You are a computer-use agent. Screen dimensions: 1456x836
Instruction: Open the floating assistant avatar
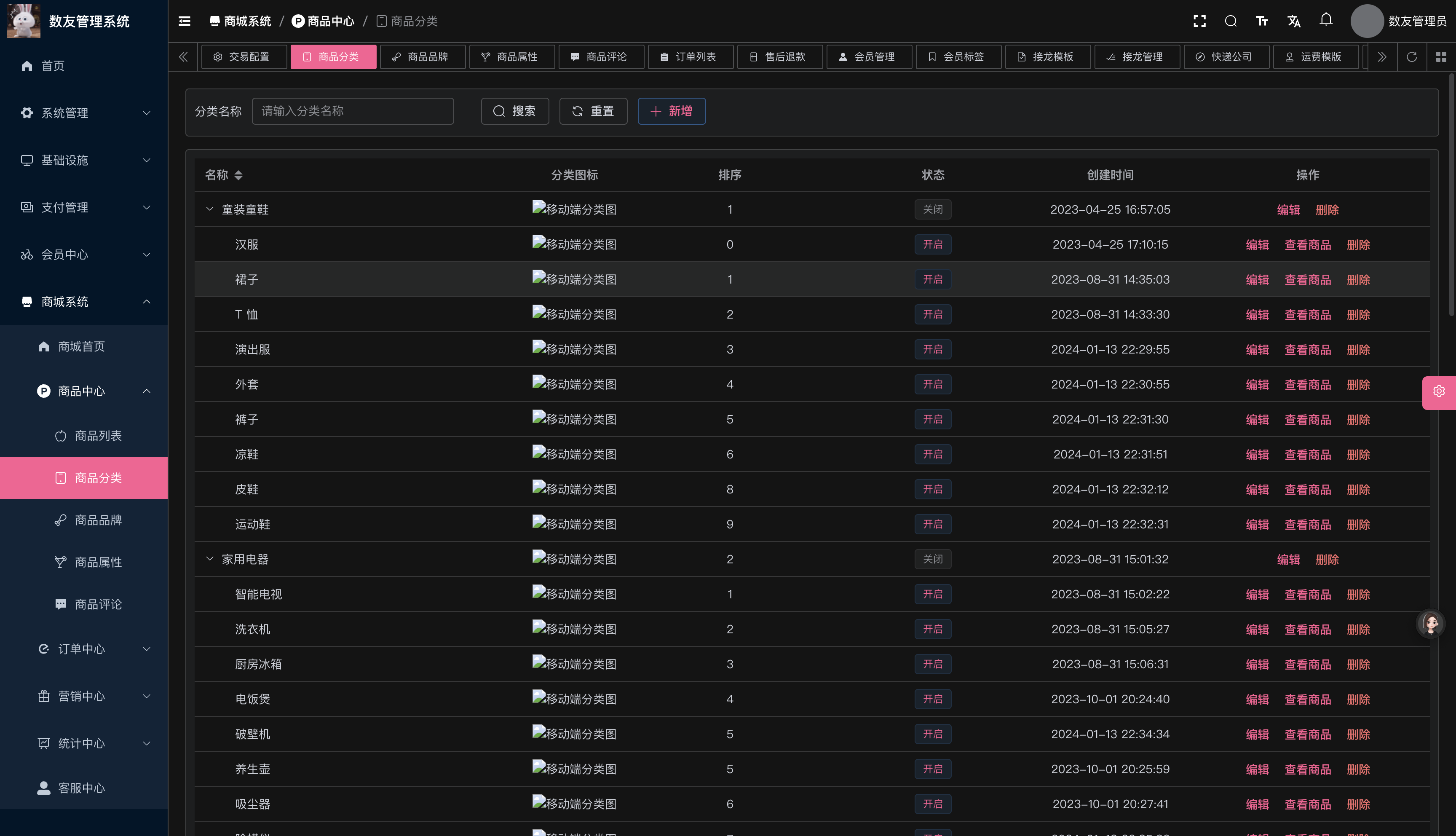click(1430, 623)
